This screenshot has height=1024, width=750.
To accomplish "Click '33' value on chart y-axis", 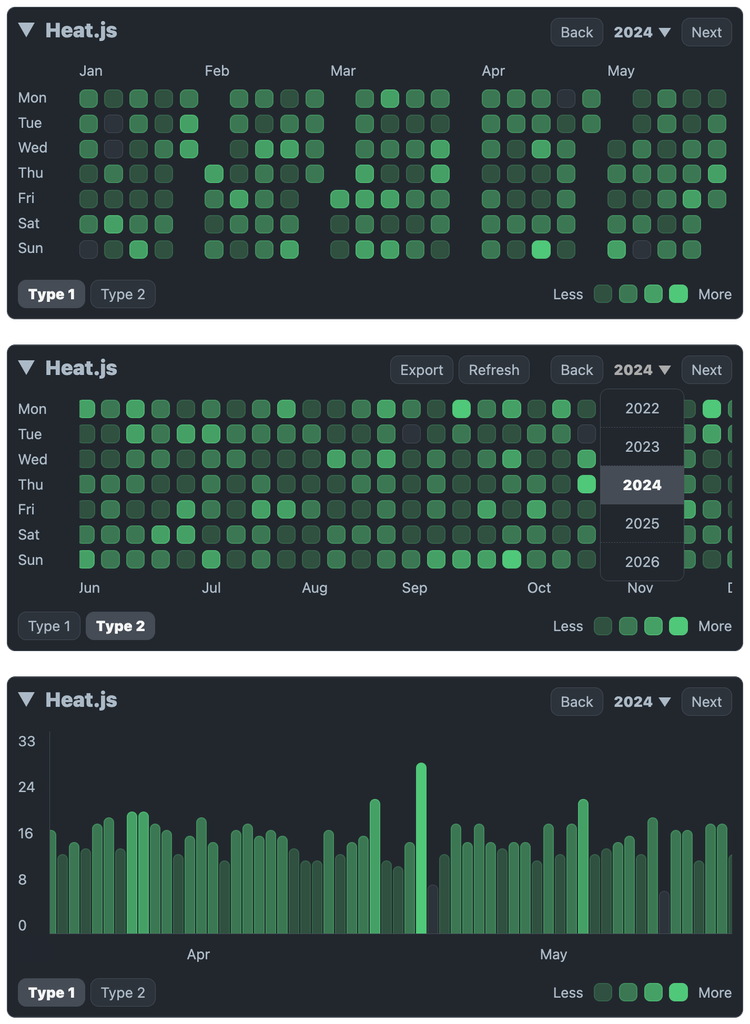I will coord(27,741).
